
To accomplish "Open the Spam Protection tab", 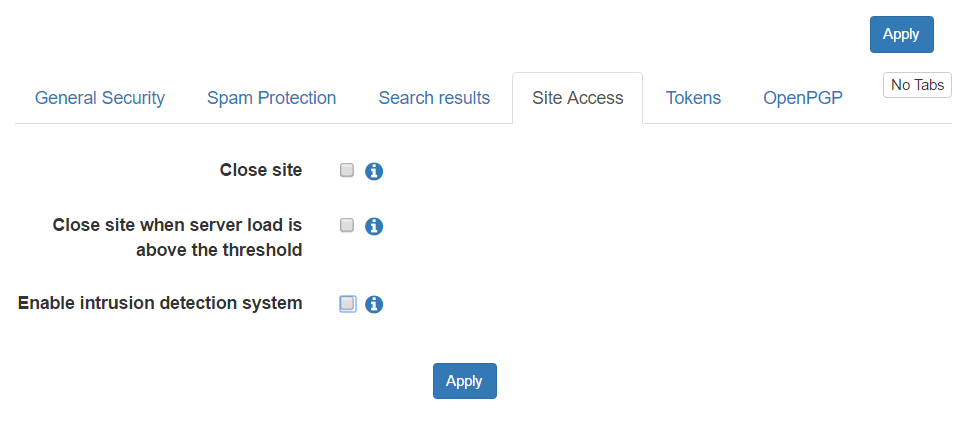I will [271, 98].
